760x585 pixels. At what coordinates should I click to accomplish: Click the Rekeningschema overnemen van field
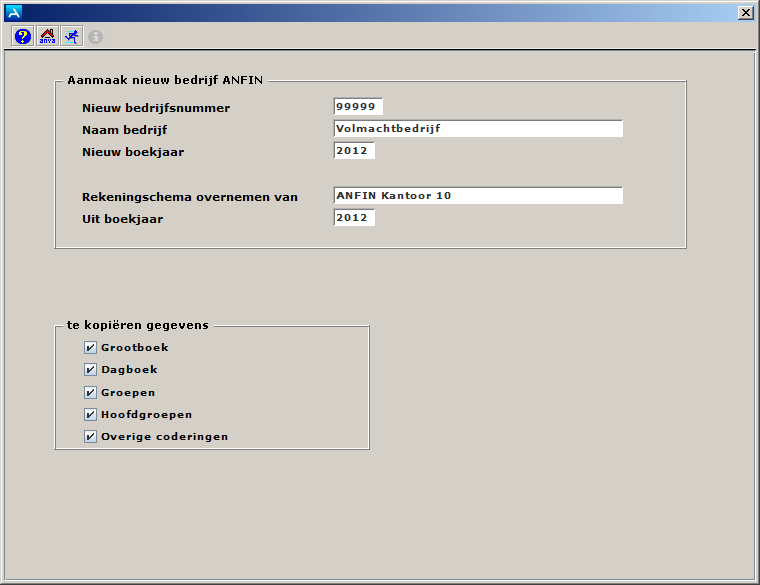click(478, 196)
